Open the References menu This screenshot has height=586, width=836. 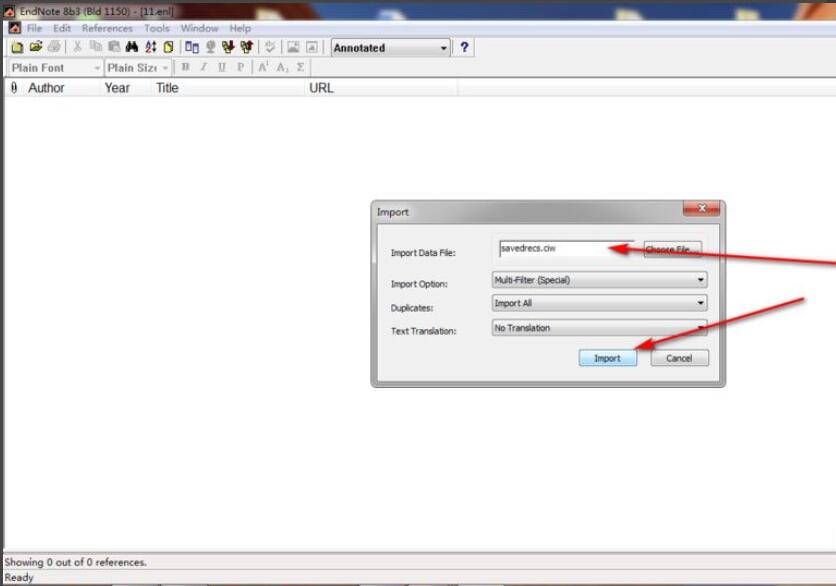[x=107, y=28]
